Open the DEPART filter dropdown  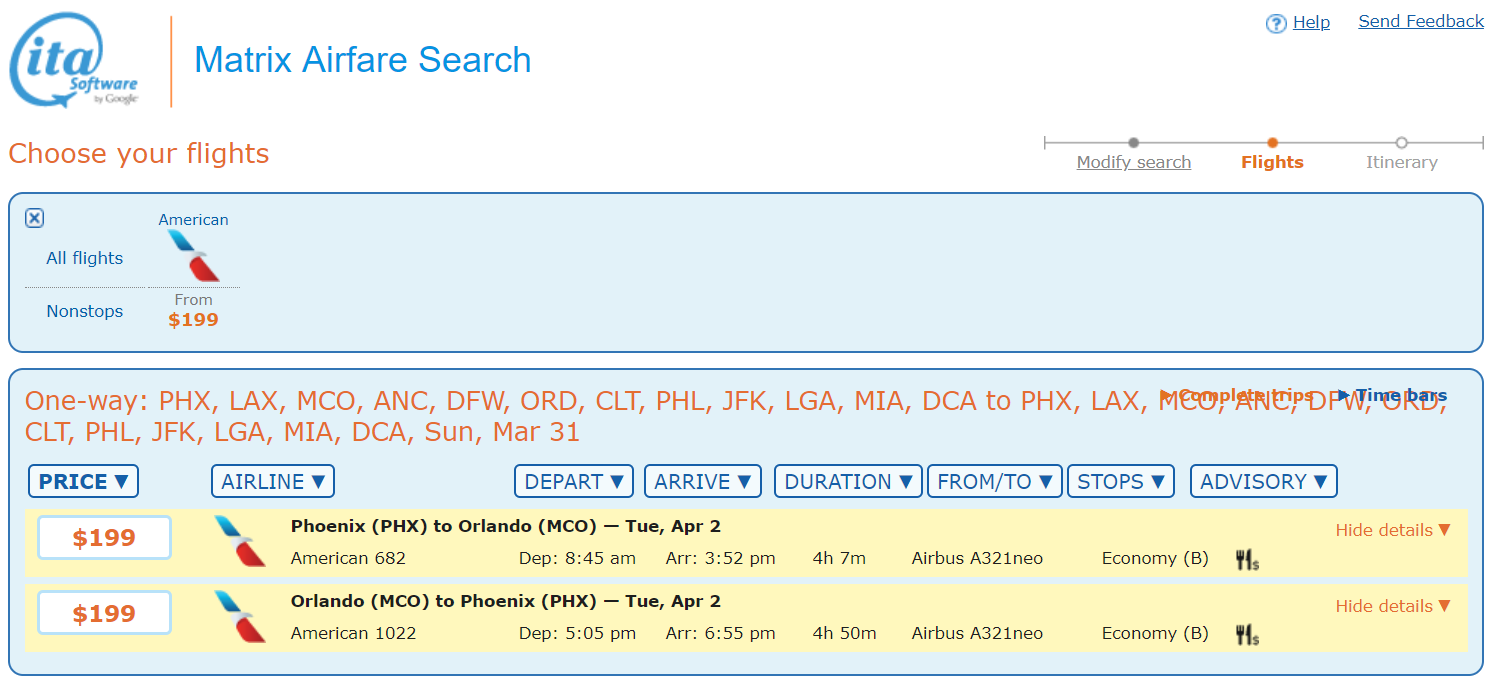click(x=574, y=481)
